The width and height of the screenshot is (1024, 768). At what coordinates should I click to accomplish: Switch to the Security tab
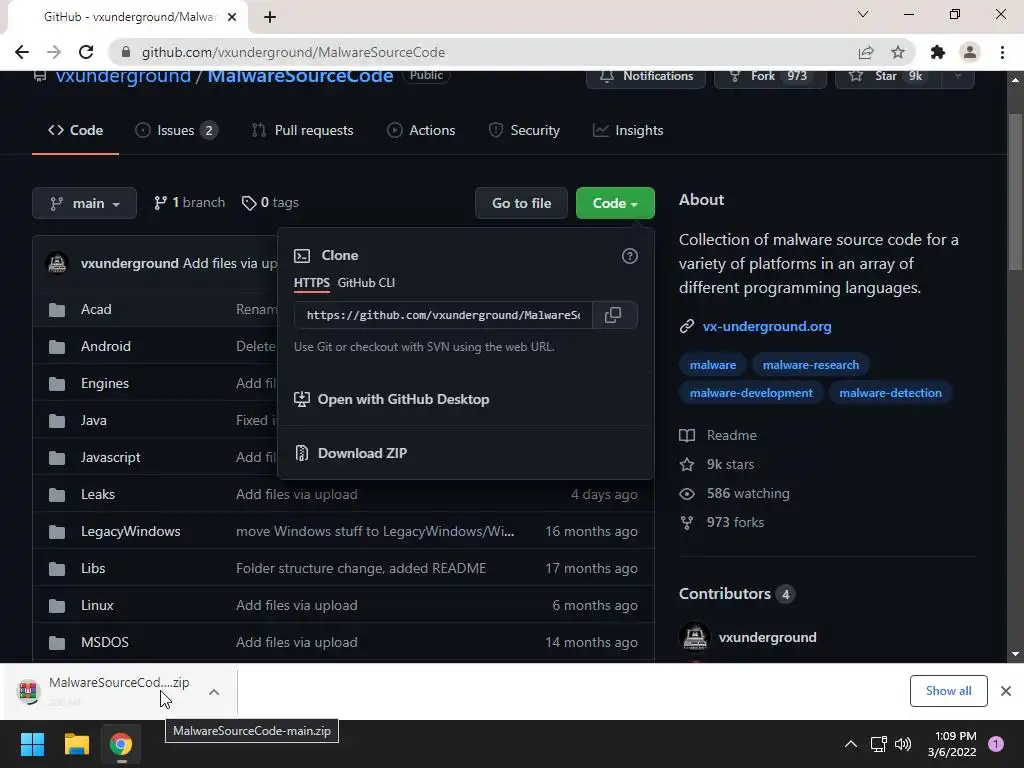(524, 130)
